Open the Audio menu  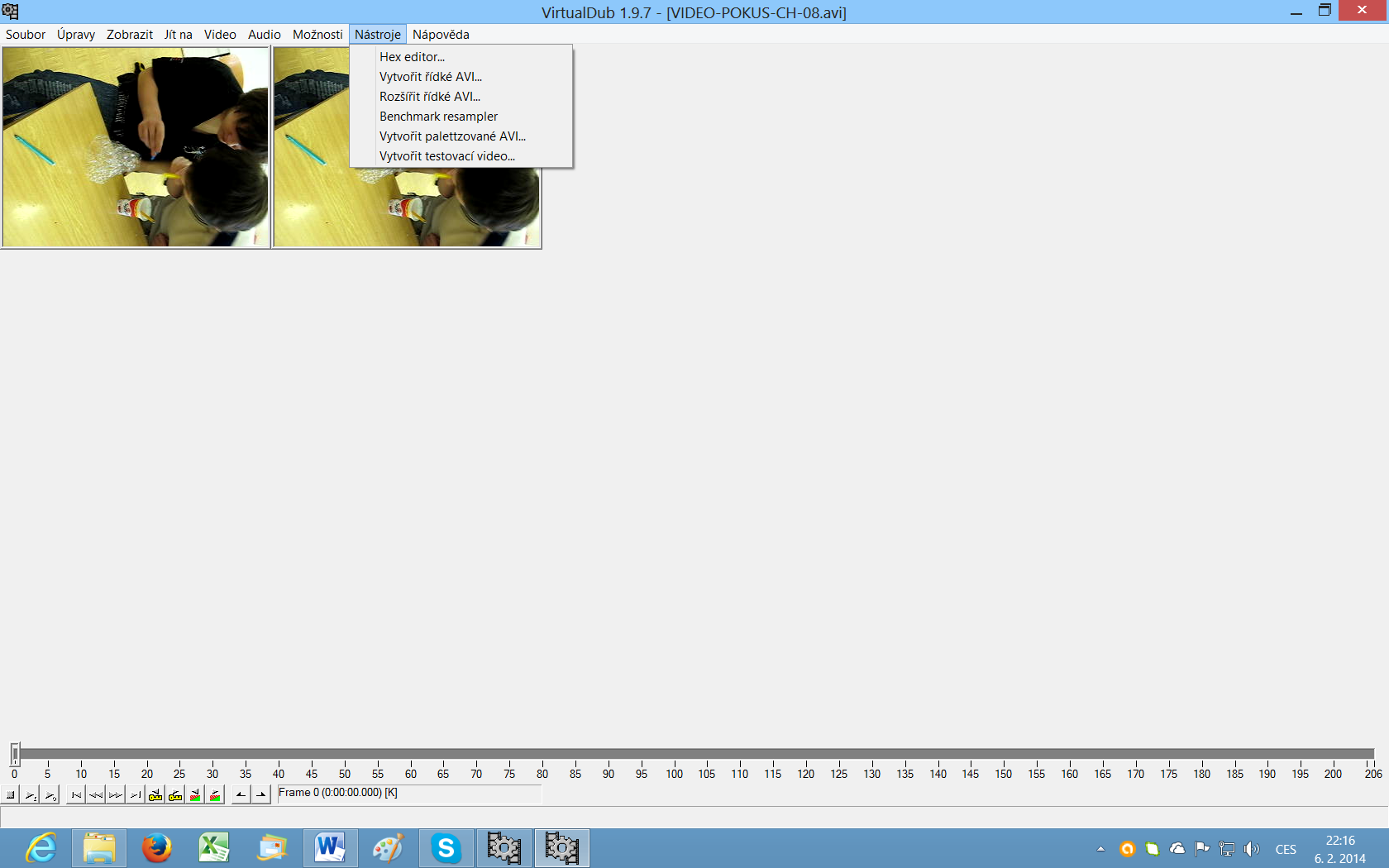(265, 35)
